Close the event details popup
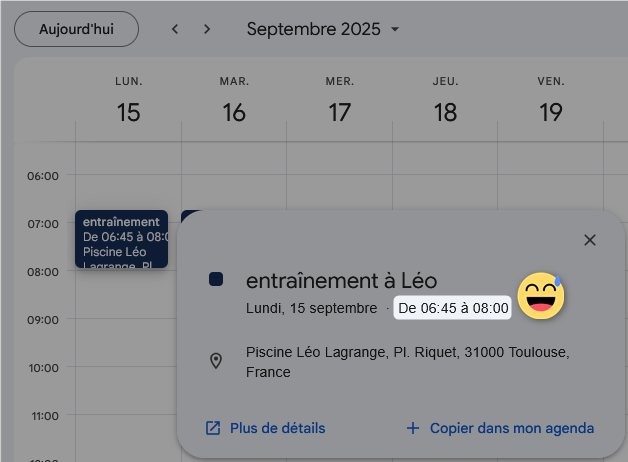The width and height of the screenshot is (628, 462). tap(590, 240)
